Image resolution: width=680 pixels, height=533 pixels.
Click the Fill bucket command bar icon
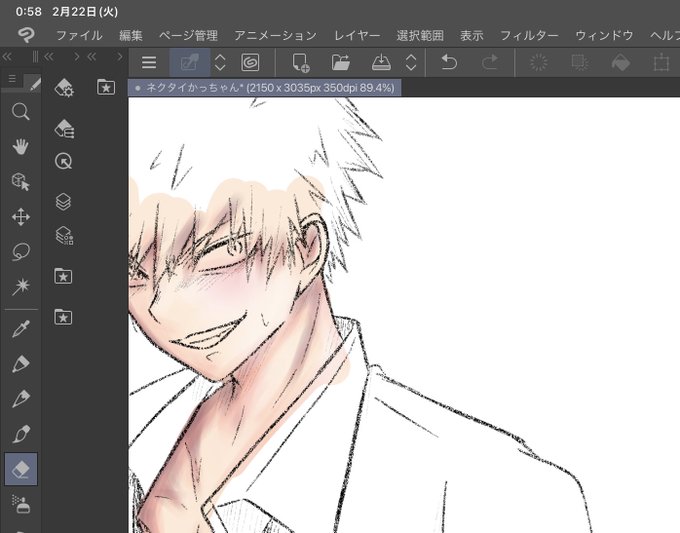tap(621, 62)
